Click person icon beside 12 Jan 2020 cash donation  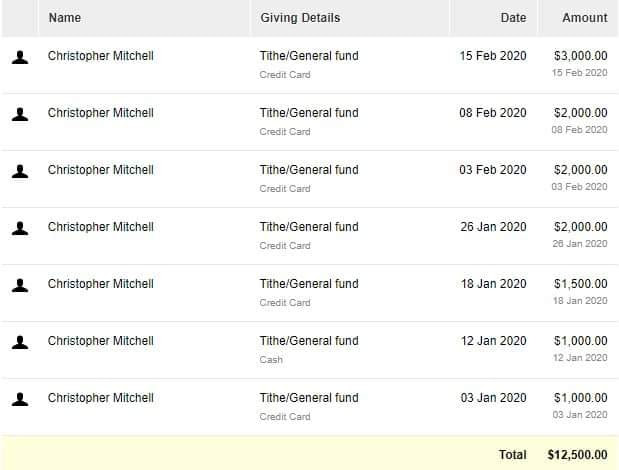pyautogui.click(x=20, y=342)
